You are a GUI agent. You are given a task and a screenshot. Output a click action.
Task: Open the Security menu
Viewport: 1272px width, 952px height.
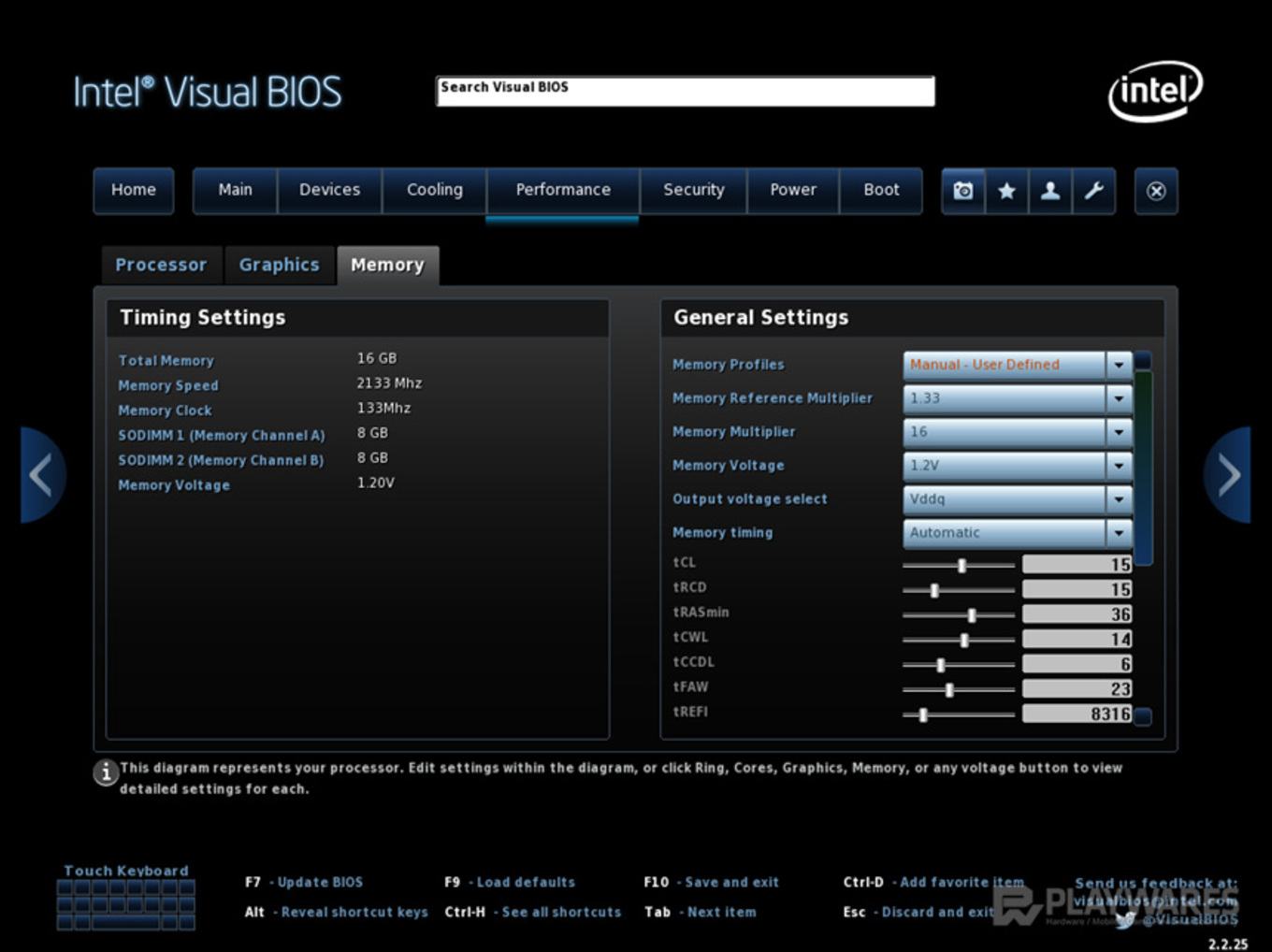point(694,190)
